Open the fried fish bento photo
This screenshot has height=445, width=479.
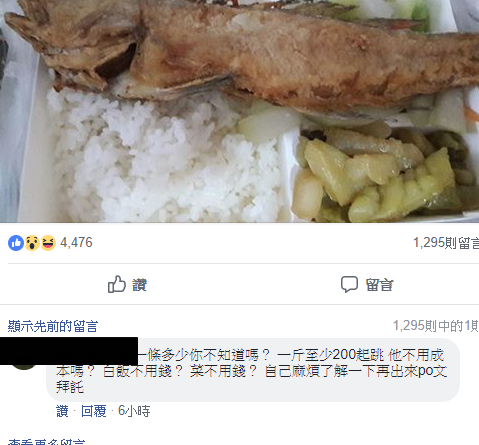(x=239, y=111)
